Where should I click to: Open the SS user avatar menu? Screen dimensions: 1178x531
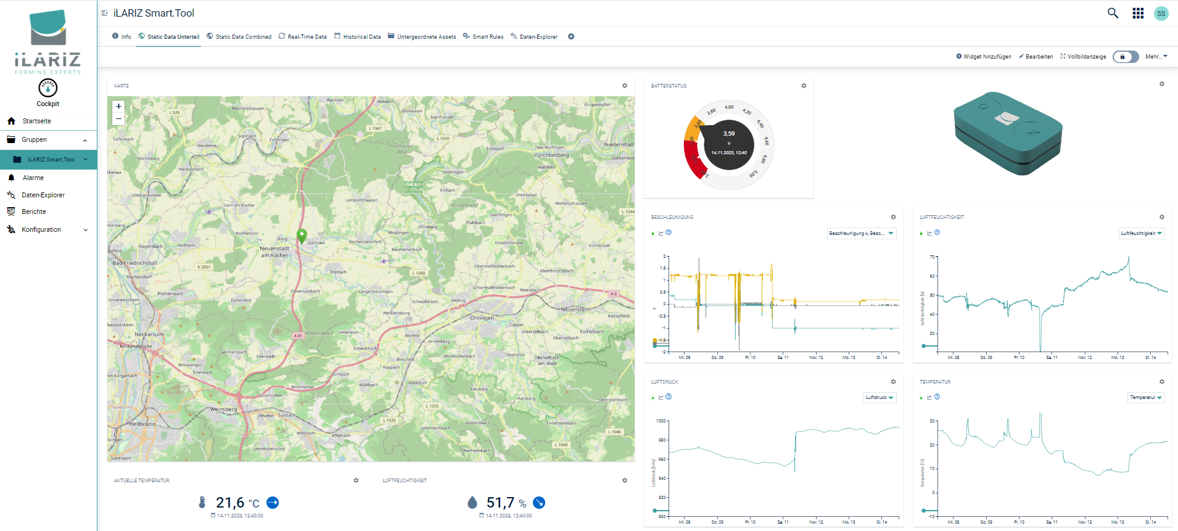(1161, 13)
